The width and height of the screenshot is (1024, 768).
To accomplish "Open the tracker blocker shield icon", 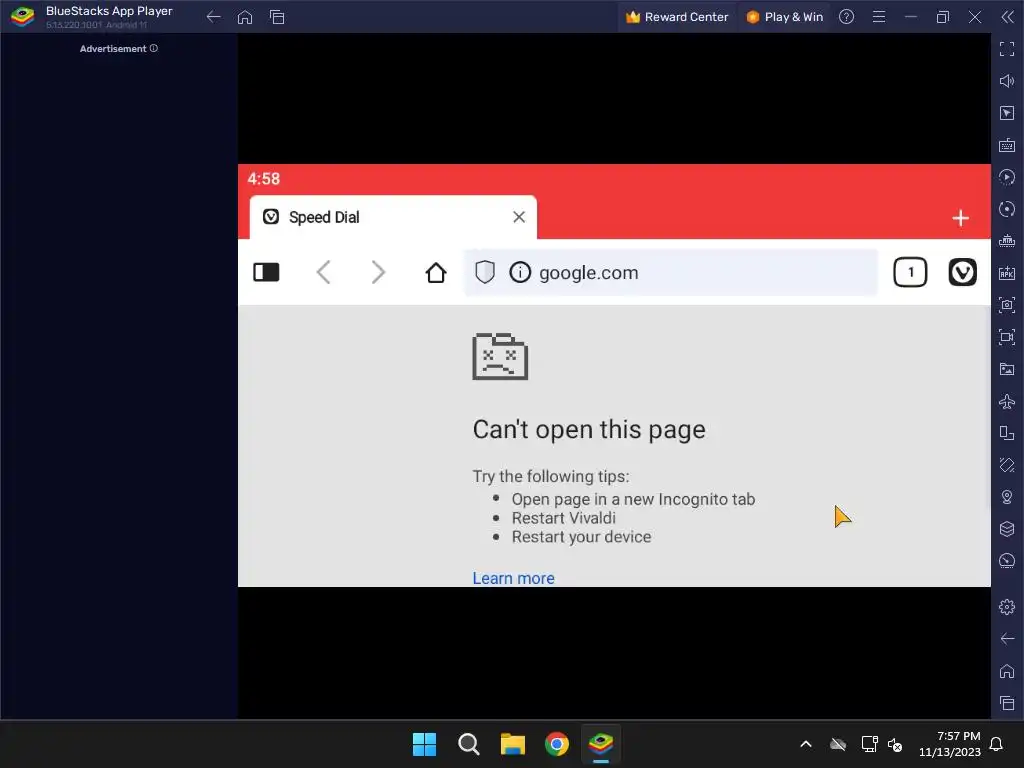I will click(485, 272).
